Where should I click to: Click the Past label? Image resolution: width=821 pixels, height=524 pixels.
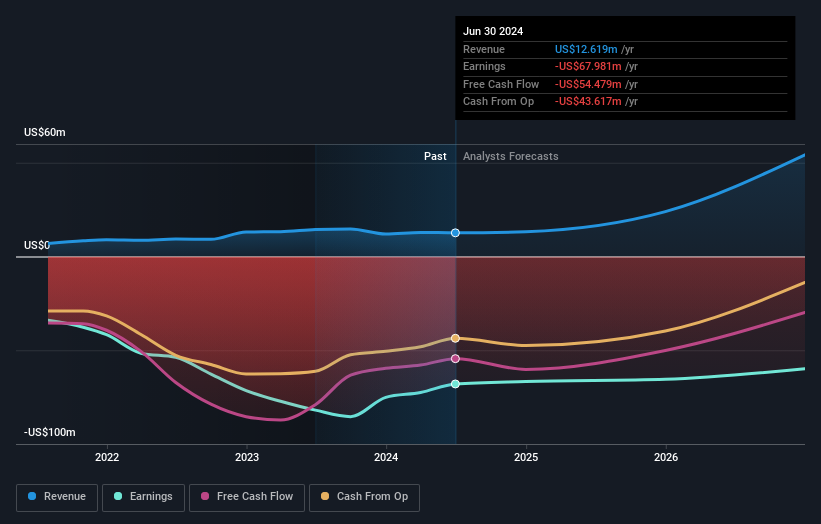pos(435,156)
